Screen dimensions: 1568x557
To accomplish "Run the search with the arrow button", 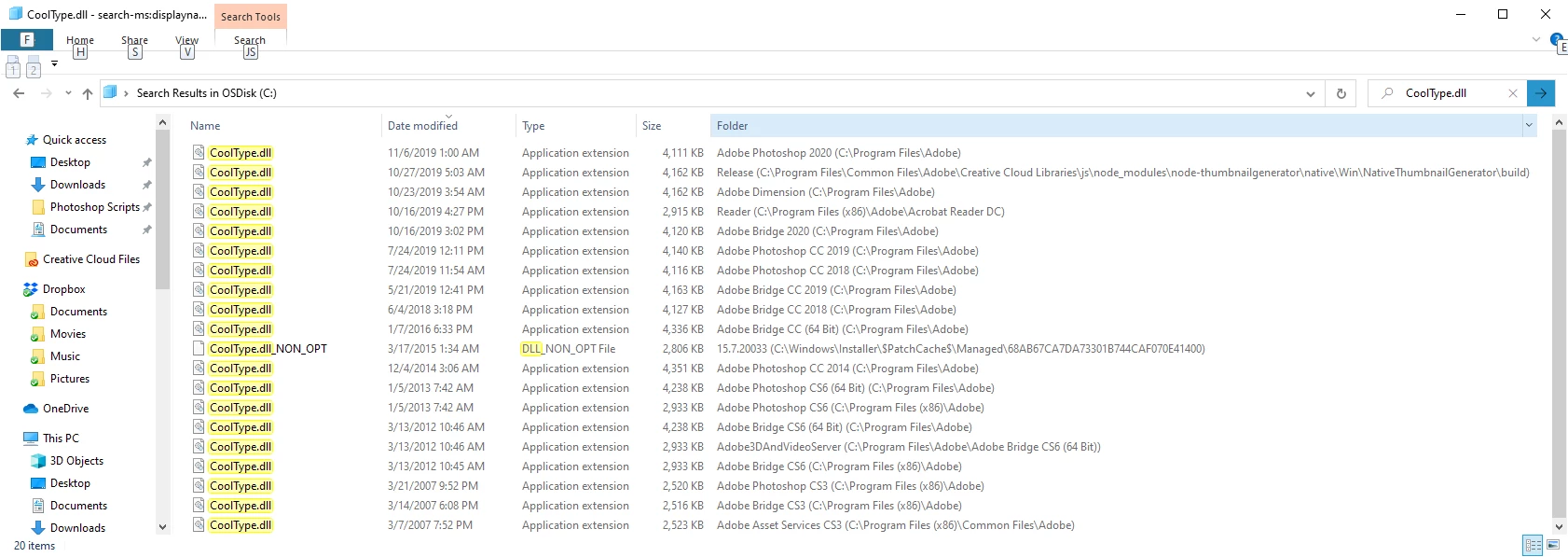I will tap(1541, 93).
